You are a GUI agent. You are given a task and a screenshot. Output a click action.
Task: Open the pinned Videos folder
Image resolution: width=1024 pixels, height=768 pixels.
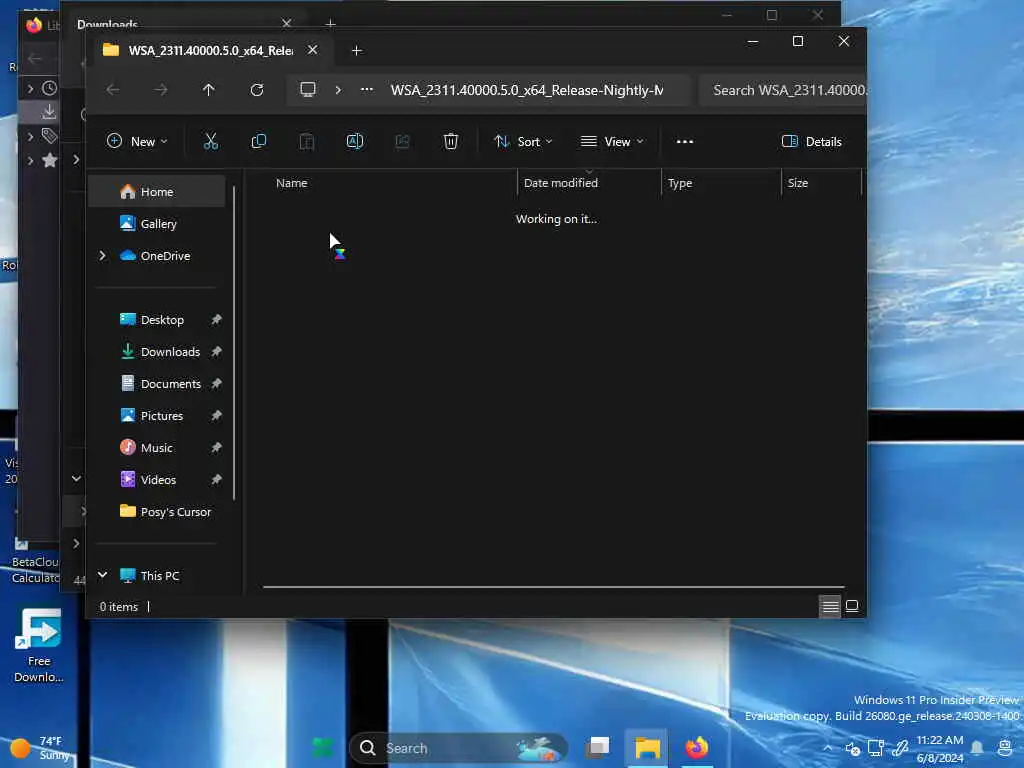coord(157,479)
